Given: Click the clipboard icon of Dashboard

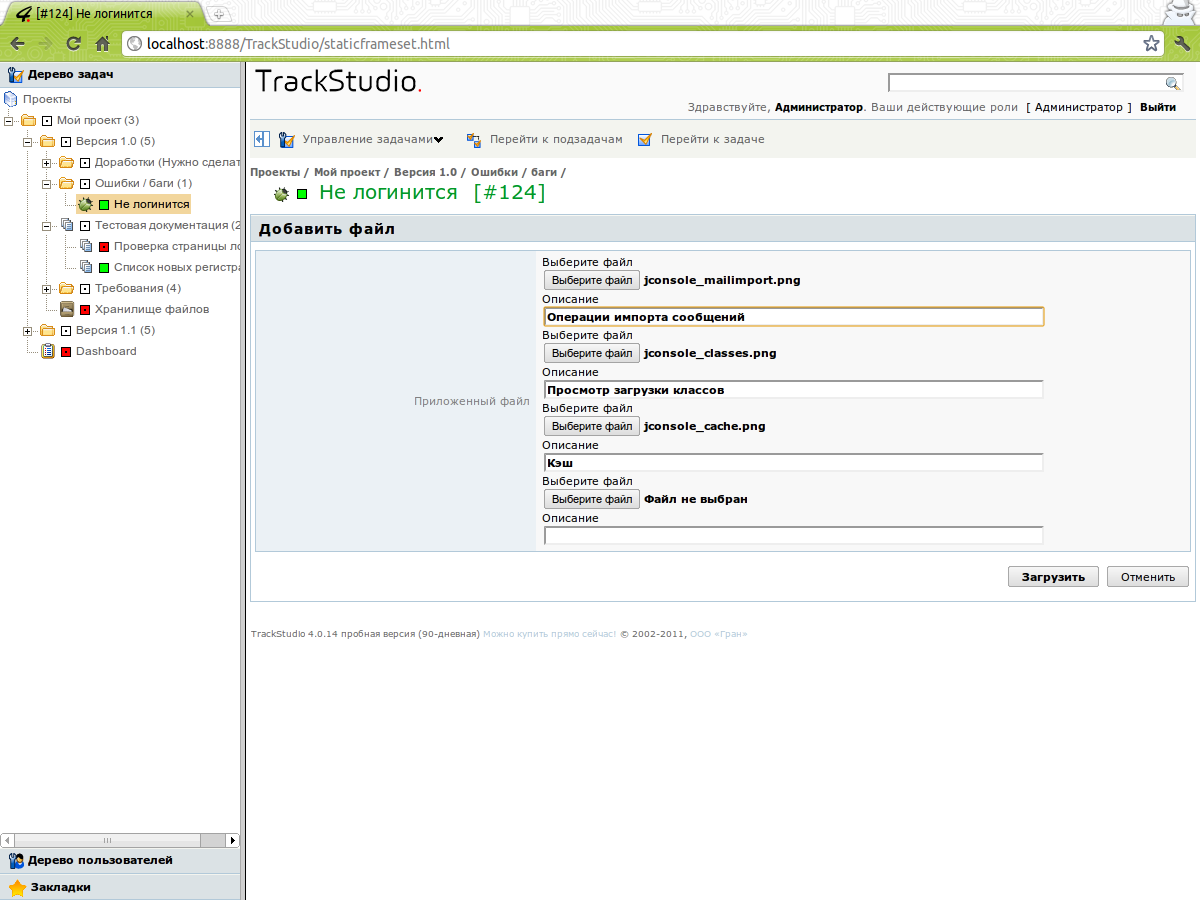Looking at the screenshot, I should (48, 351).
